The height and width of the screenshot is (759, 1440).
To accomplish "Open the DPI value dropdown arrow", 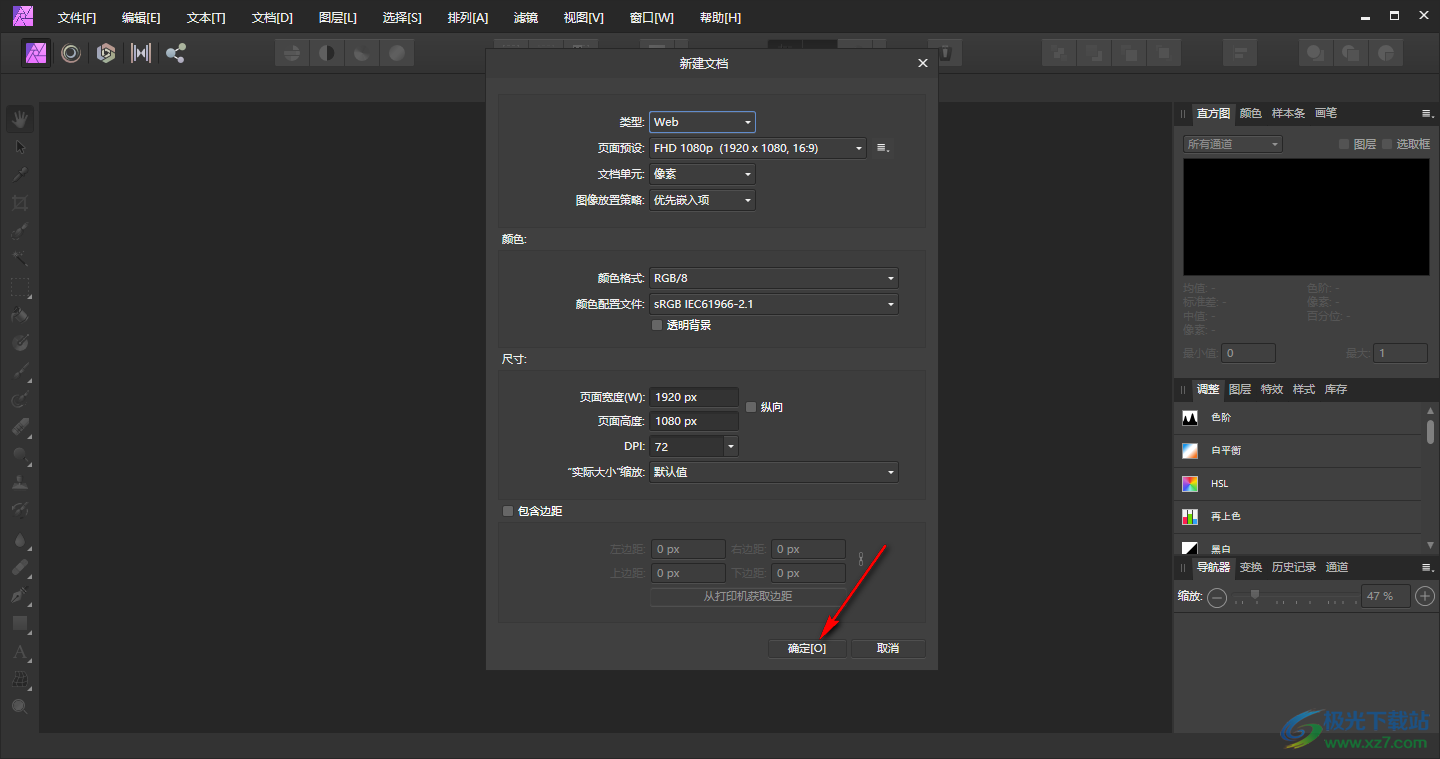I will (731, 446).
